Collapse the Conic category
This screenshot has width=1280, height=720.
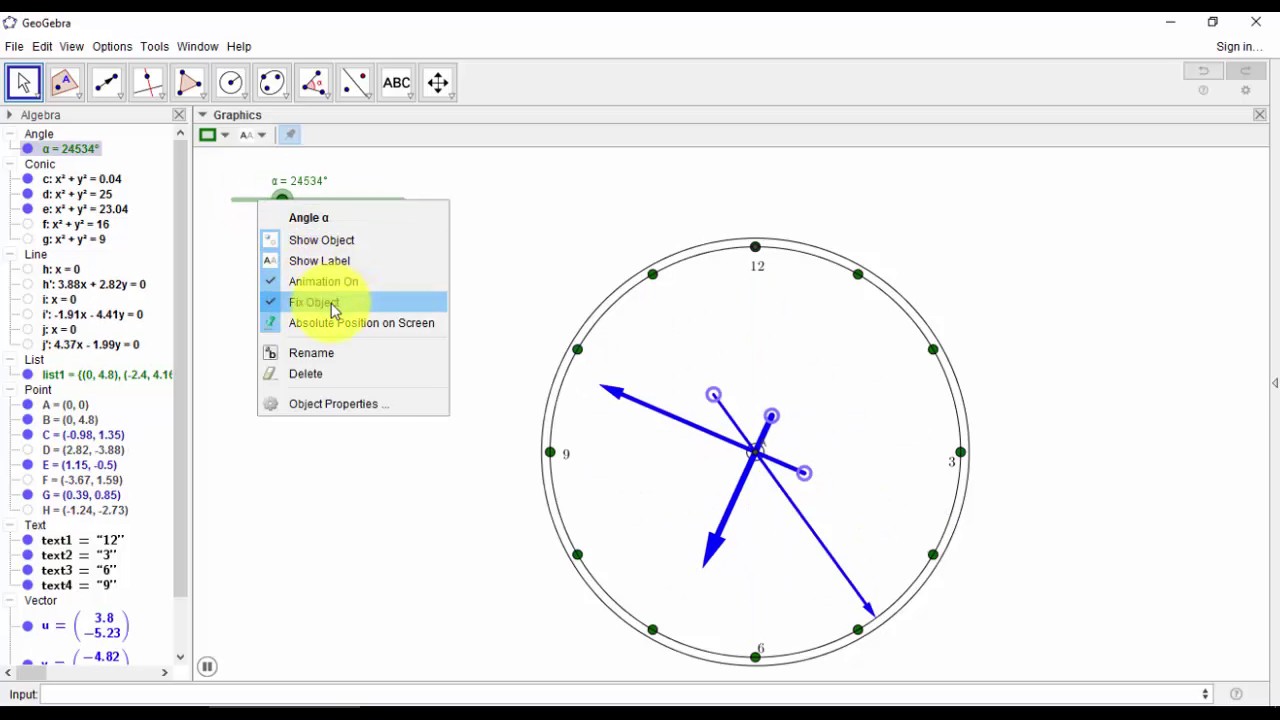11,164
